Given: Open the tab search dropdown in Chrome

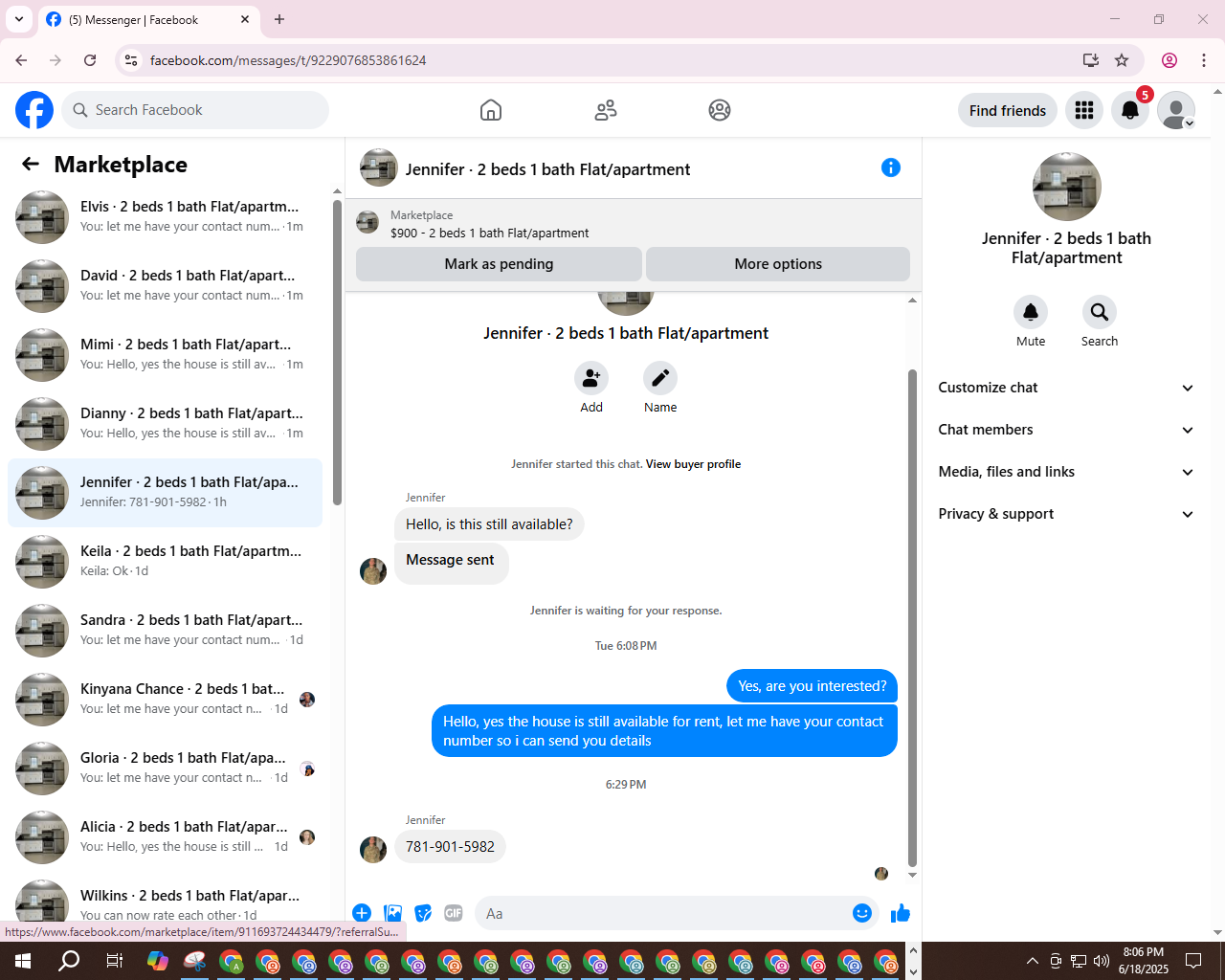Looking at the screenshot, I should click(18, 19).
